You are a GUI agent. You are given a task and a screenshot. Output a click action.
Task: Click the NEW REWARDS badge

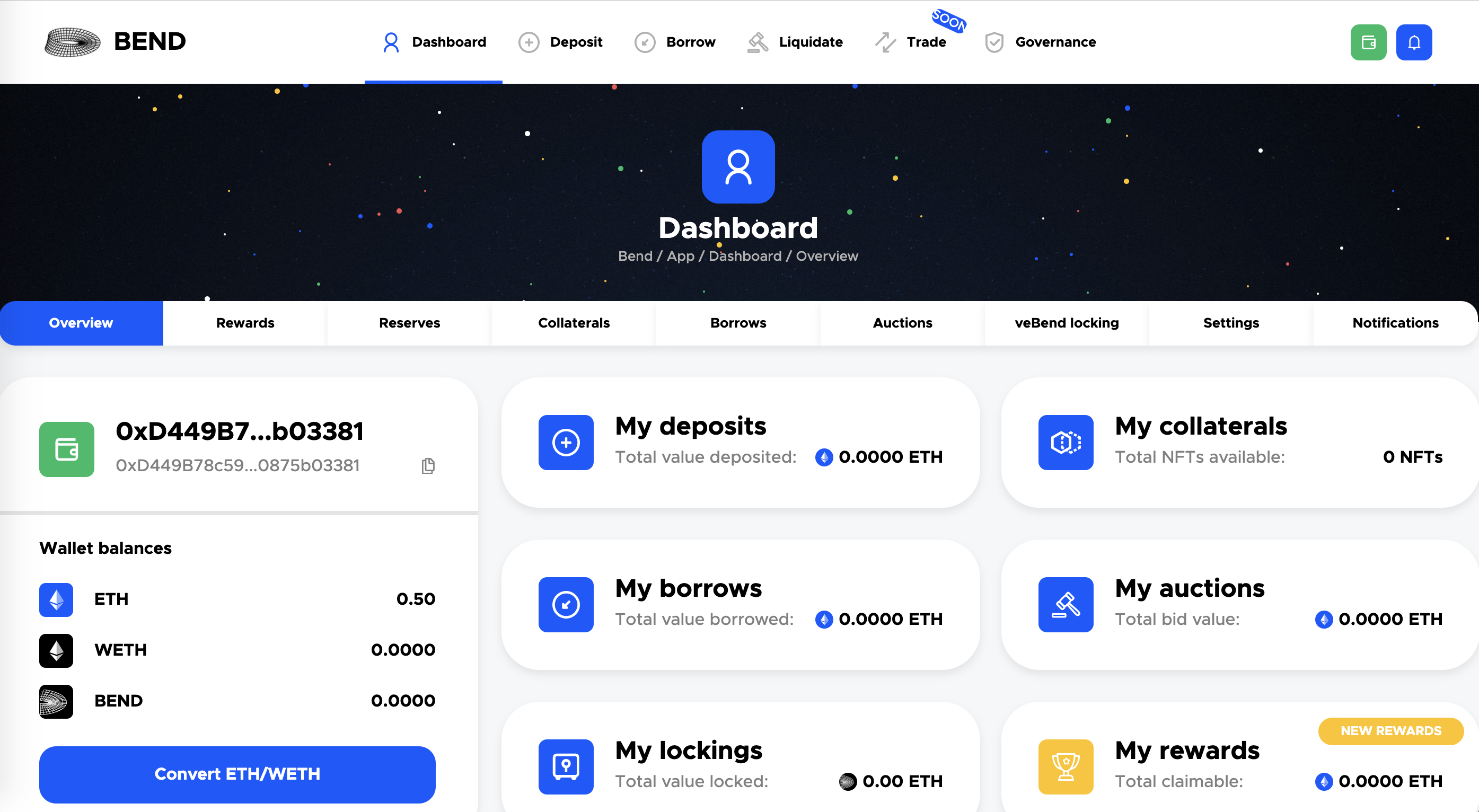(x=1390, y=730)
